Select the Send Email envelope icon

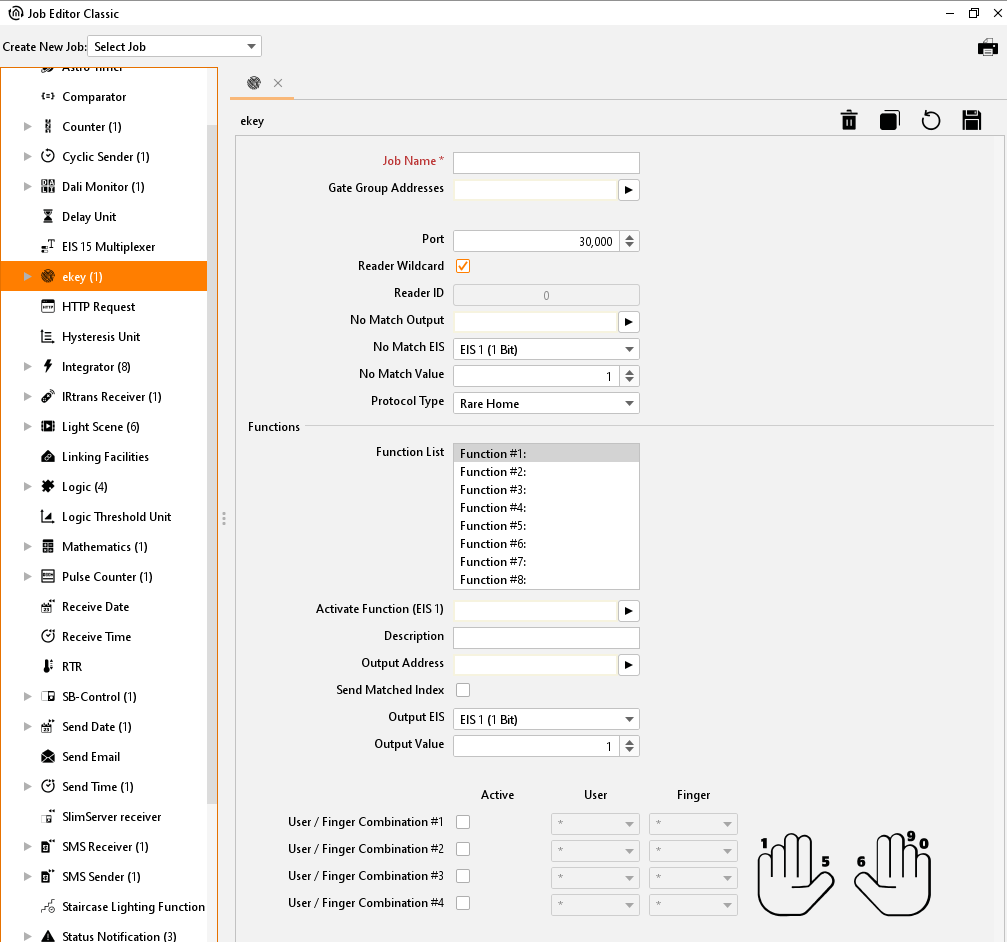(47, 757)
